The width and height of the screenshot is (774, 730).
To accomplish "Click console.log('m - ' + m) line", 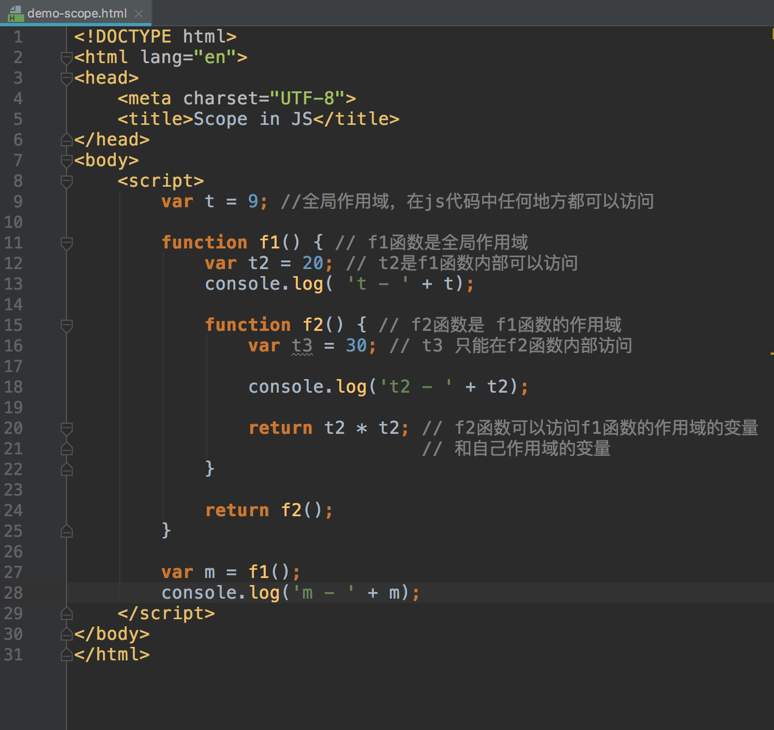I will 290,592.
